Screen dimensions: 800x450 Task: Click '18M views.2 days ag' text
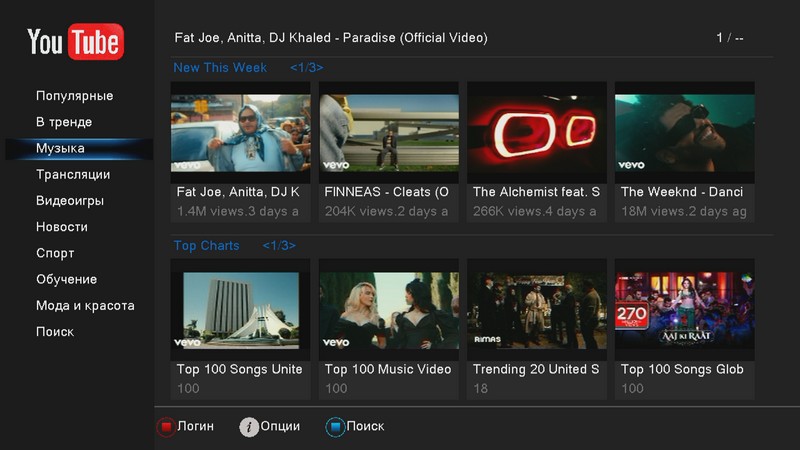(x=684, y=211)
